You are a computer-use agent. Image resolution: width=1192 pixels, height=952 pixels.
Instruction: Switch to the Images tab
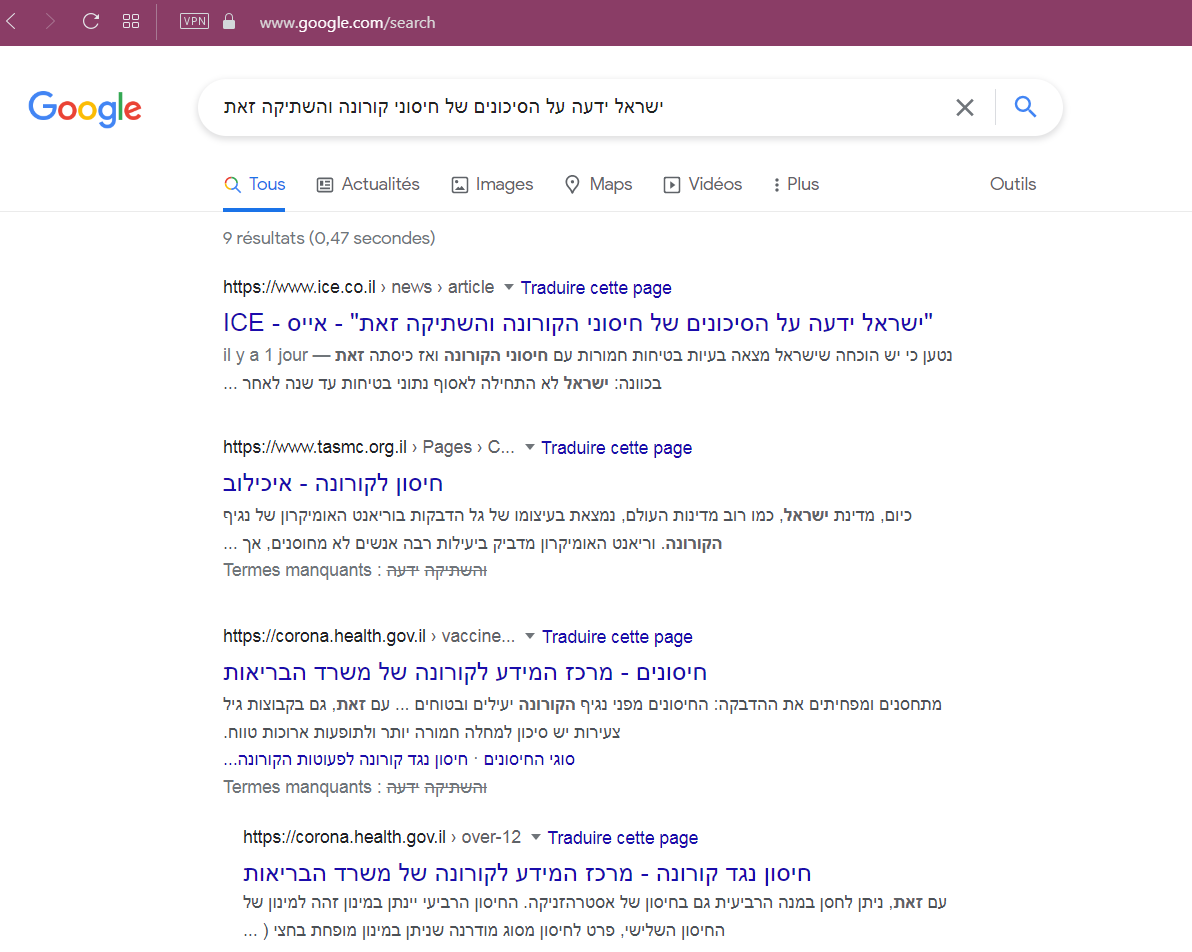pos(493,184)
